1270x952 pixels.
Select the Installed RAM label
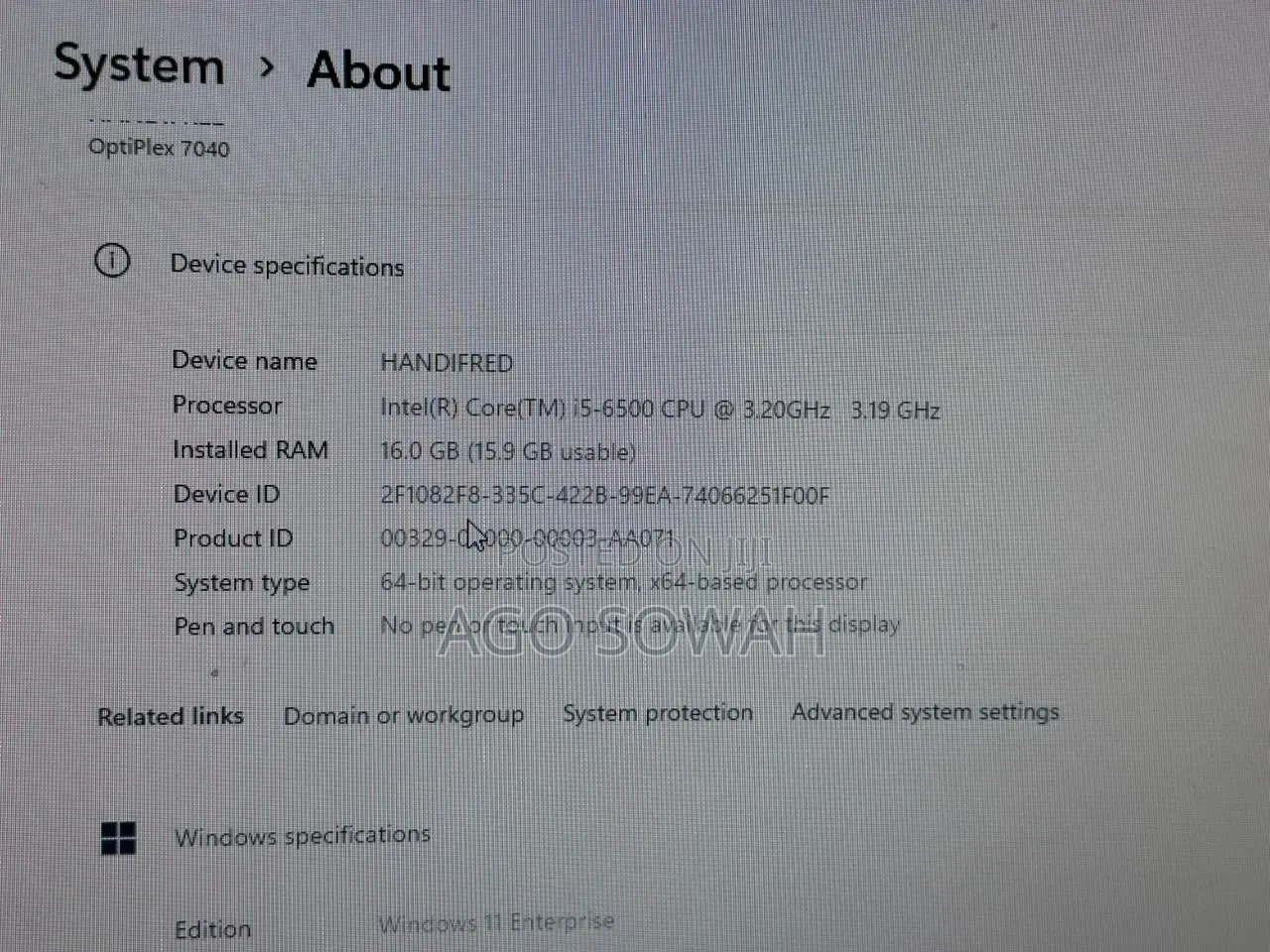[x=250, y=450]
